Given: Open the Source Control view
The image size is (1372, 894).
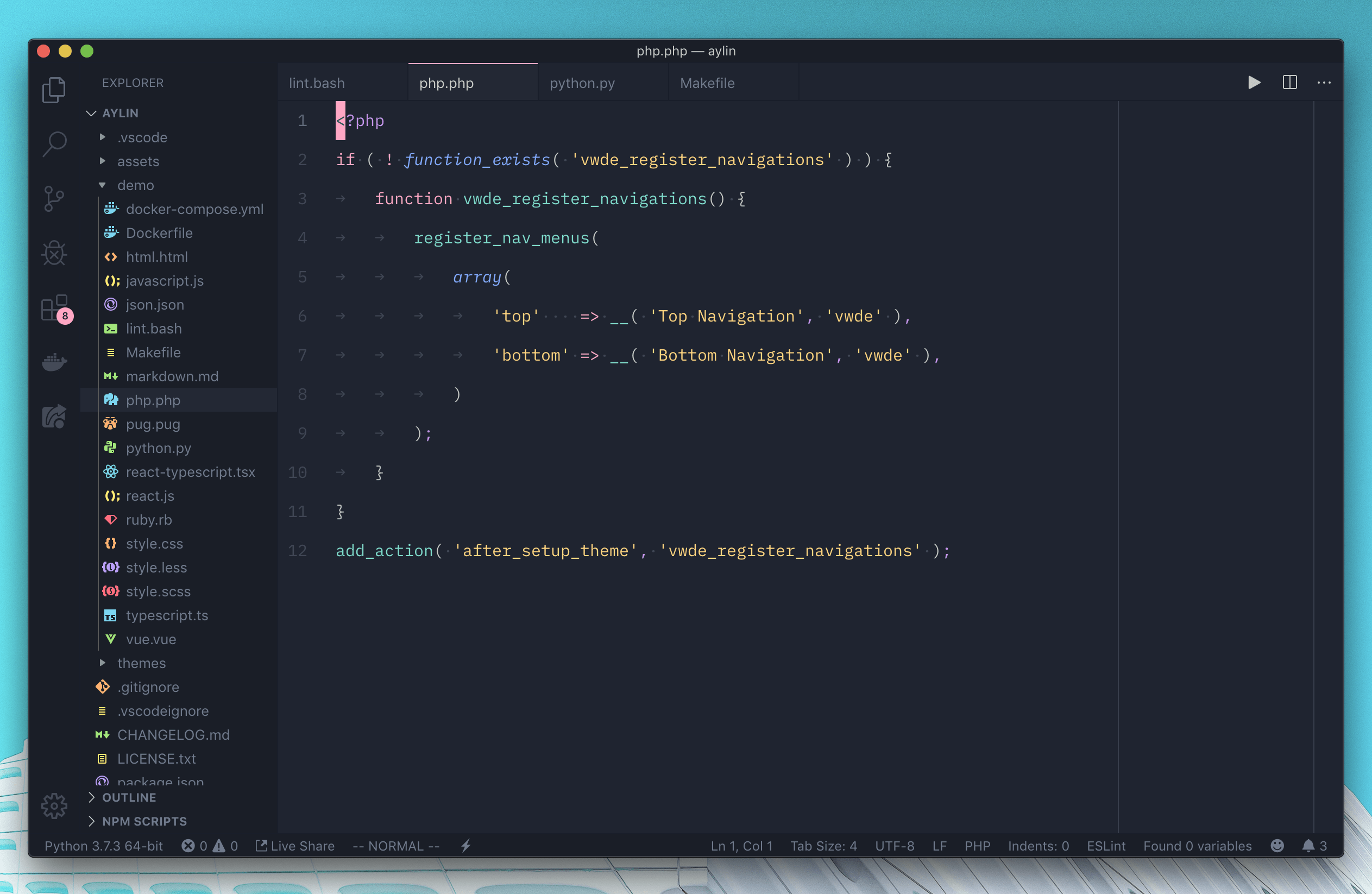Looking at the screenshot, I should [55, 199].
